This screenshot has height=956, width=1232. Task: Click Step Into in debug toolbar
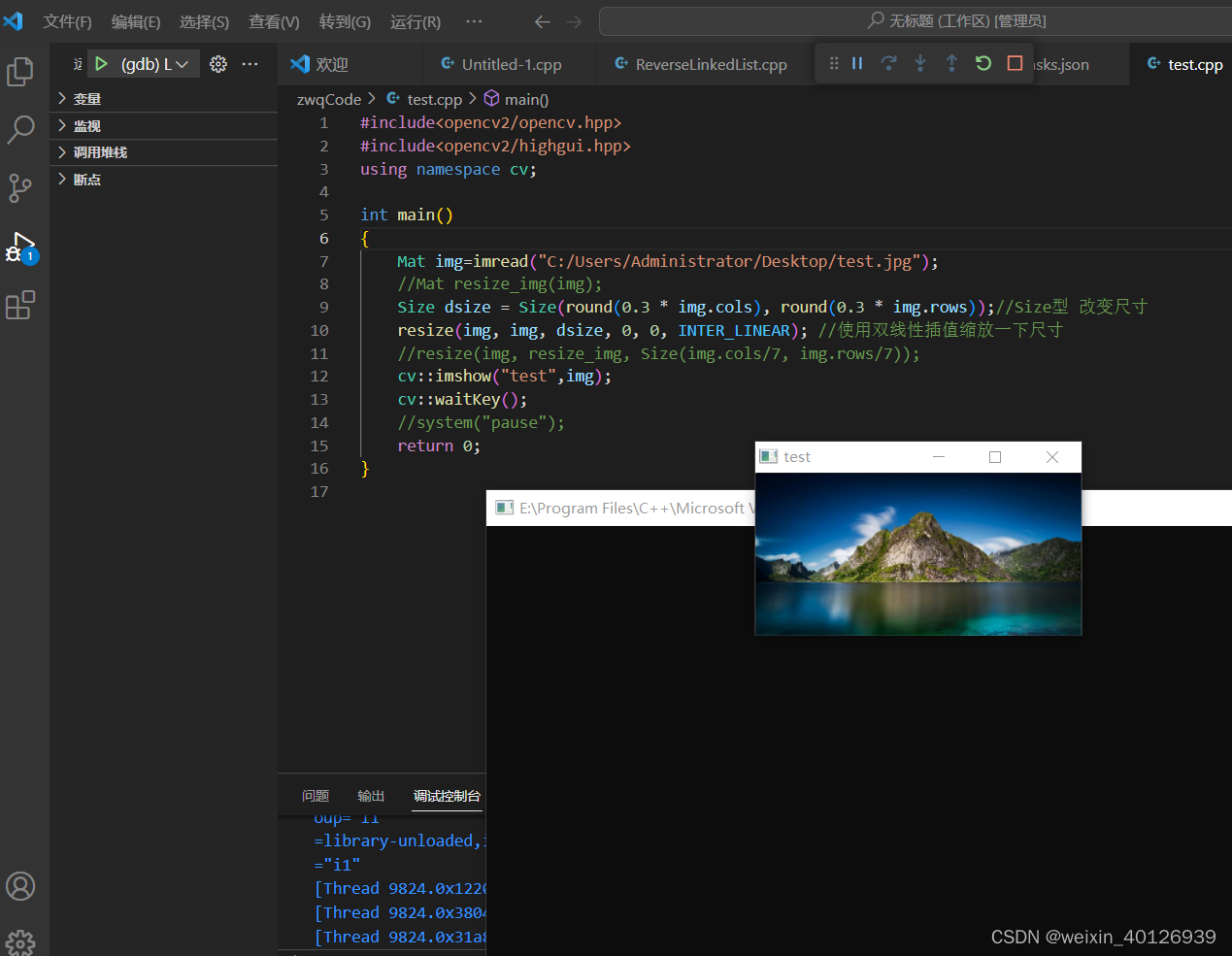tap(920, 63)
